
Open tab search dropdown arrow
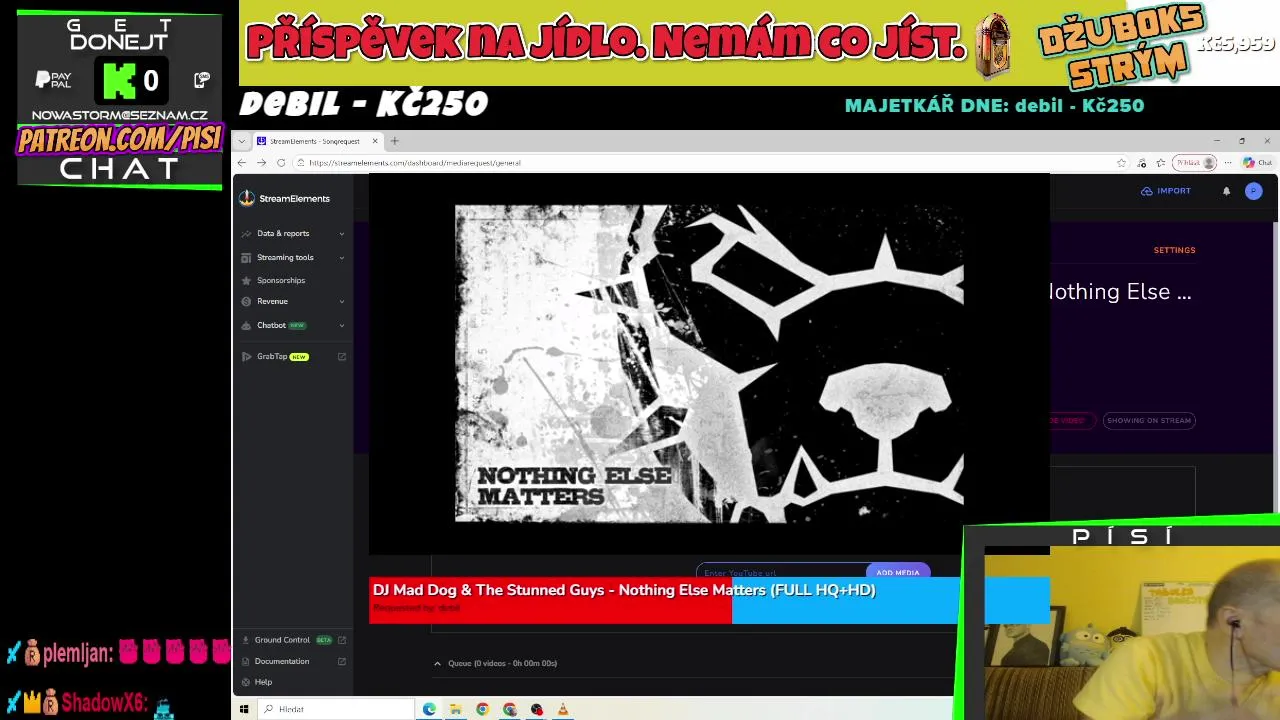[x=241, y=141]
